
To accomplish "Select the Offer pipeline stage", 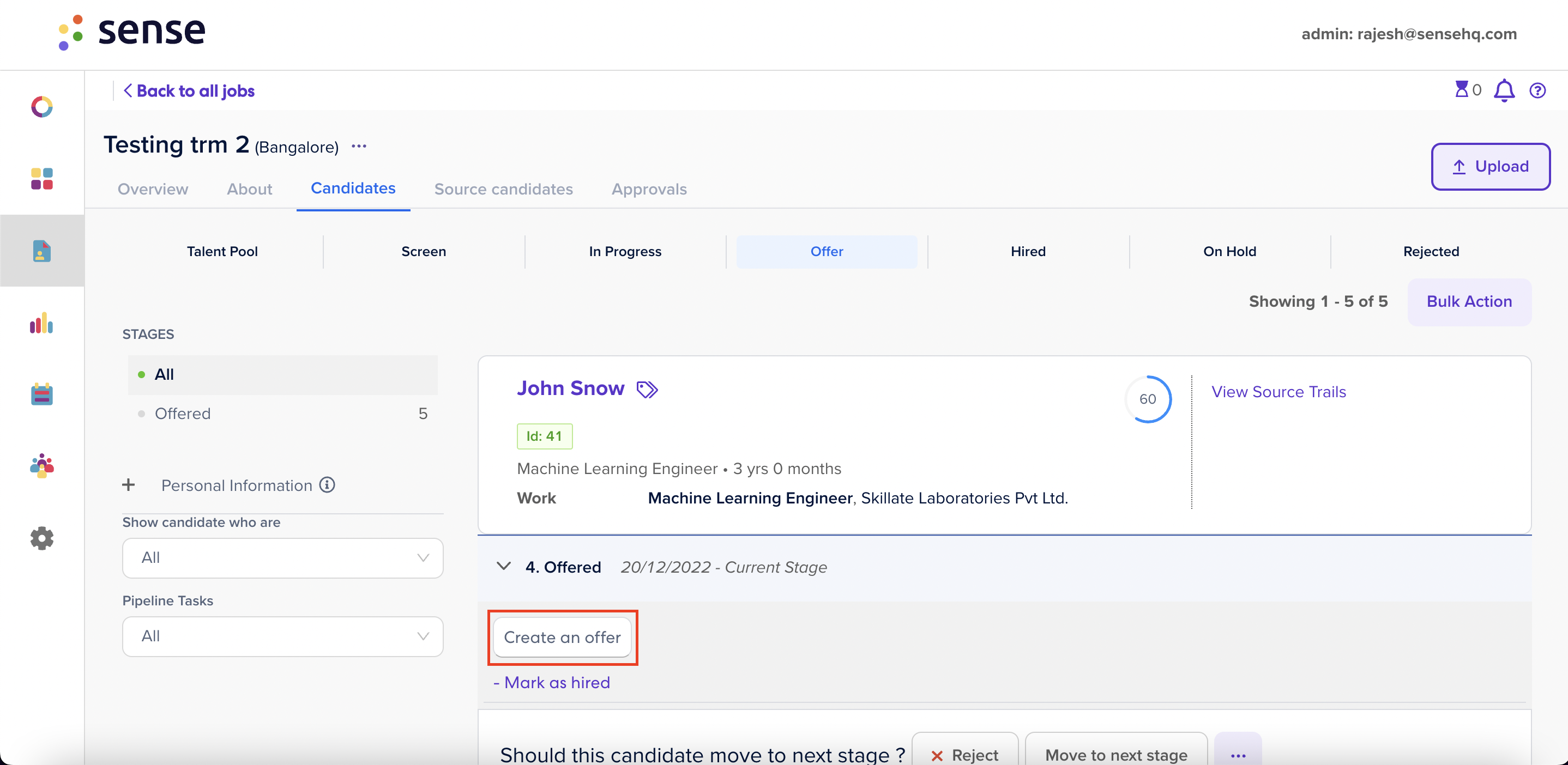I will (x=827, y=251).
